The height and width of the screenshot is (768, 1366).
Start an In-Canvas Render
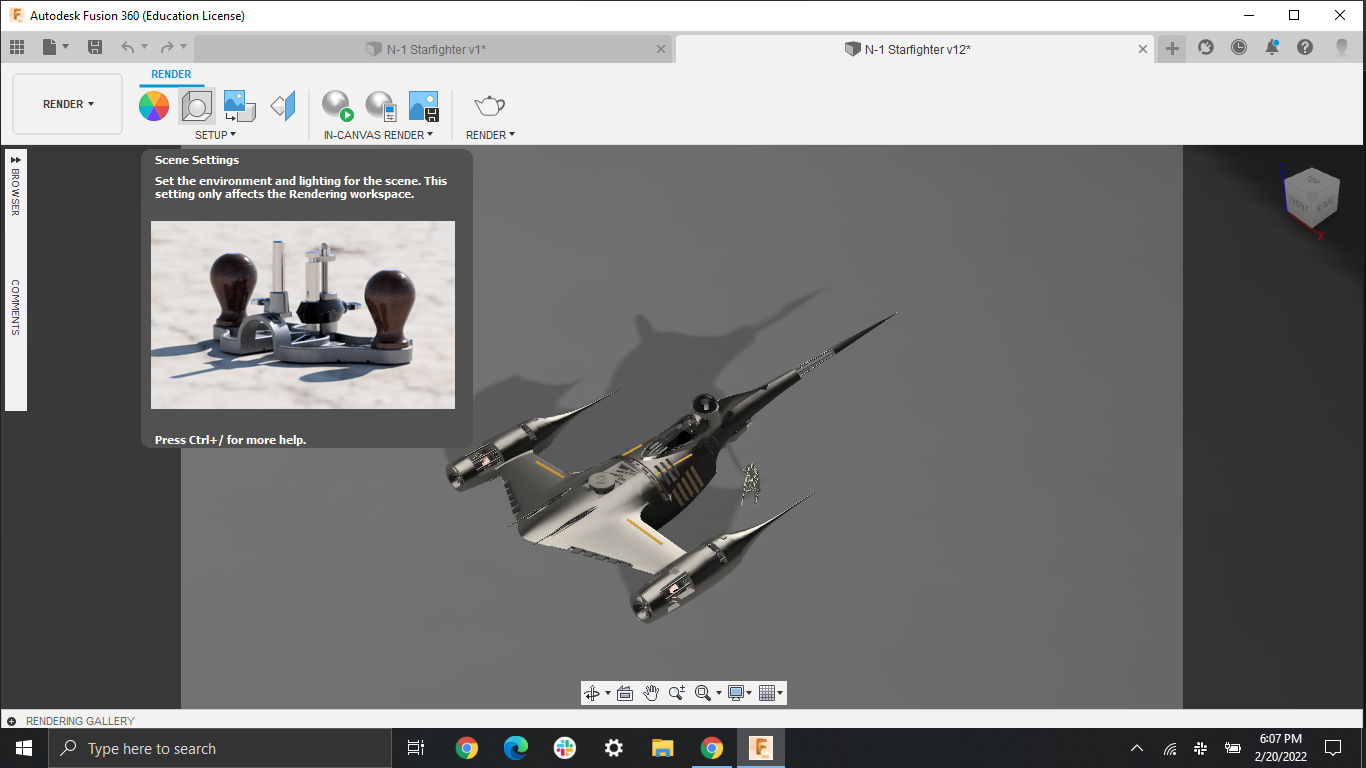336,105
